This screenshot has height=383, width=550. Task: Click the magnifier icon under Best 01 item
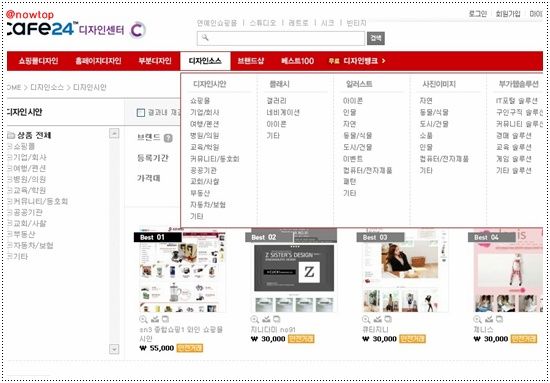pyautogui.click(x=143, y=319)
